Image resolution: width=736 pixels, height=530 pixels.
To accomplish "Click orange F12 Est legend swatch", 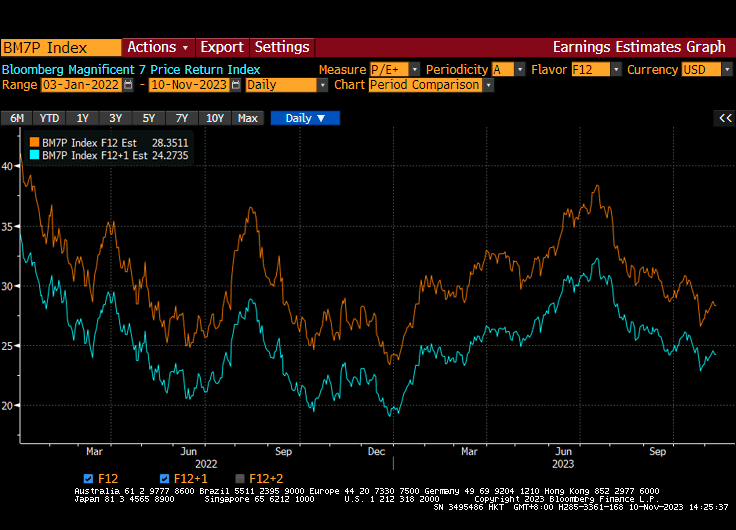I will [x=34, y=142].
